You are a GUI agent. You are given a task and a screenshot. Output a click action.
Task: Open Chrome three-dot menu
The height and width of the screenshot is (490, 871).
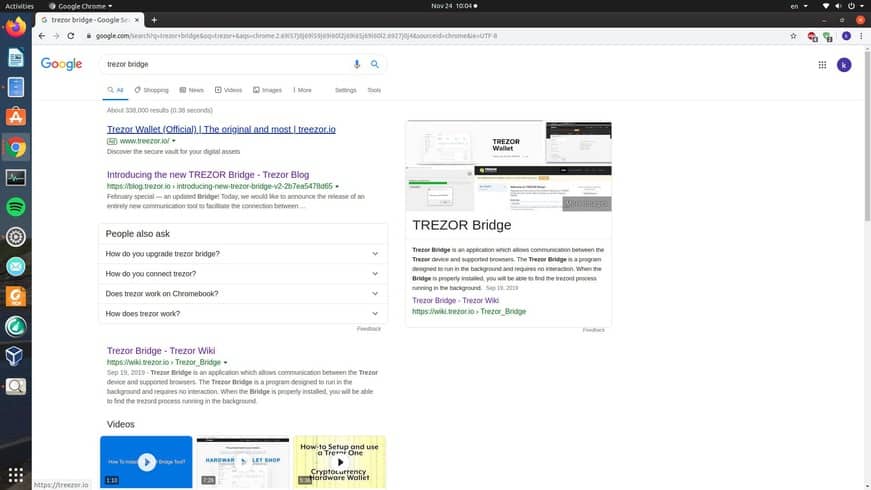coord(861,36)
